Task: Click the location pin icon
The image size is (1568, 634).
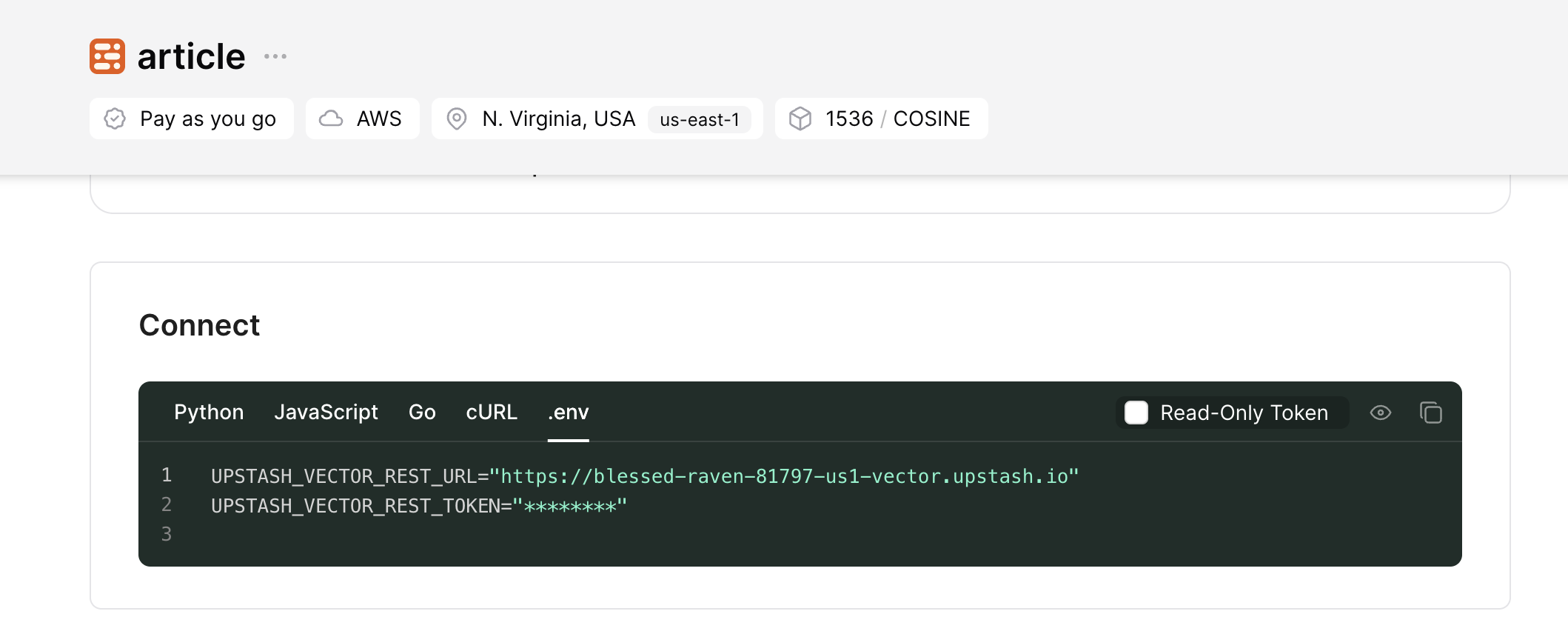Action: [x=457, y=119]
